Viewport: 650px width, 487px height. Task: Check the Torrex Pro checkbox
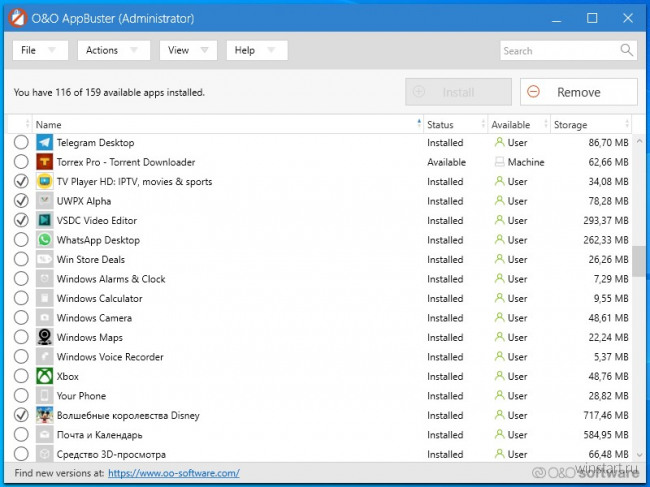click(21, 162)
